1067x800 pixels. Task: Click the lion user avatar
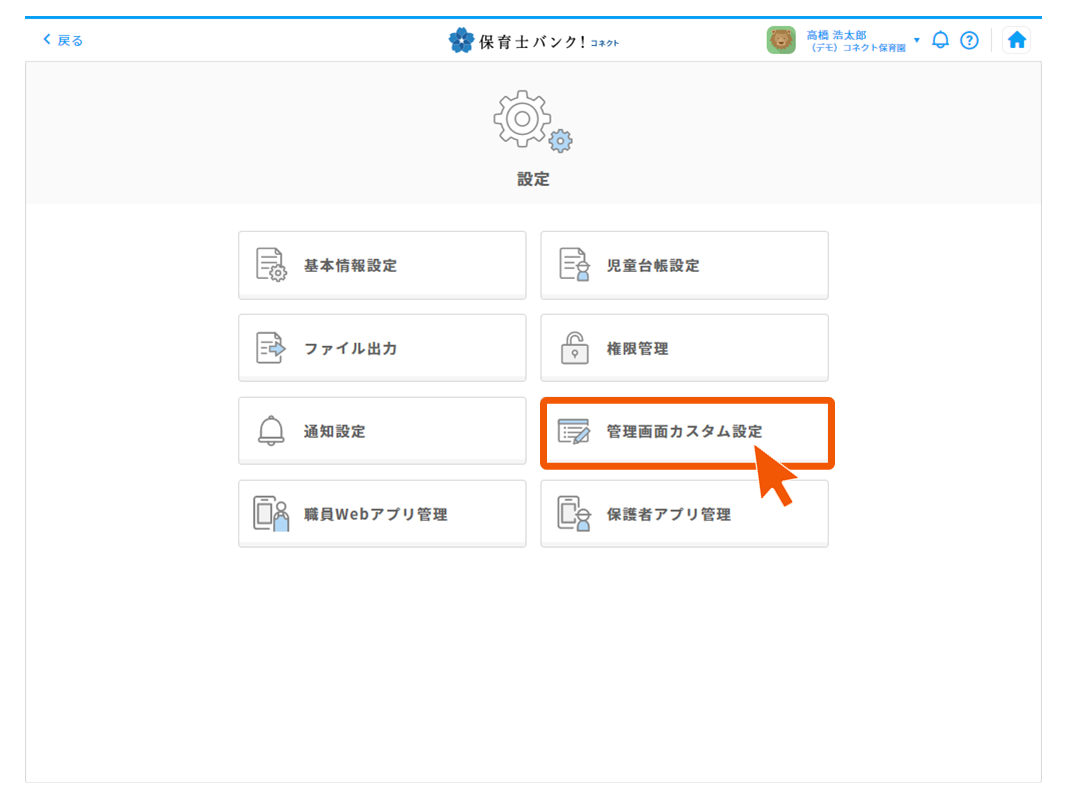pos(781,40)
